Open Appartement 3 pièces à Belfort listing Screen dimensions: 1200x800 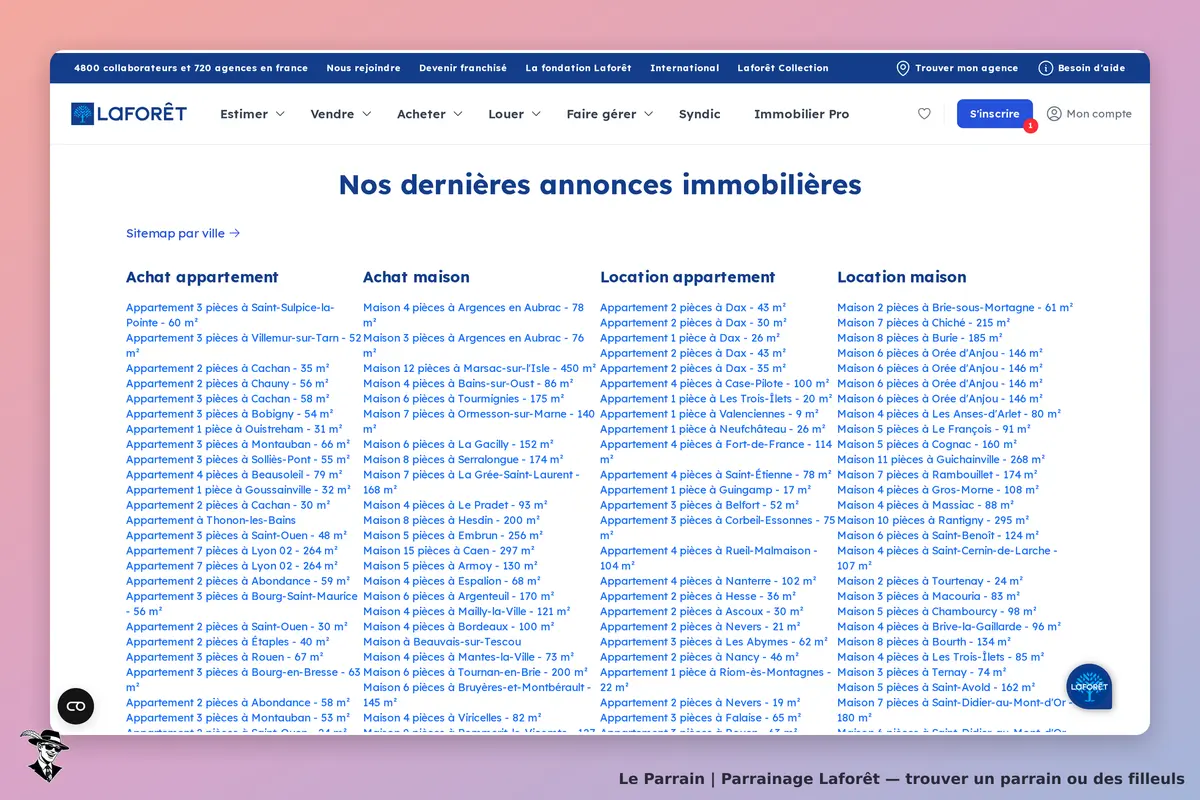coord(699,505)
